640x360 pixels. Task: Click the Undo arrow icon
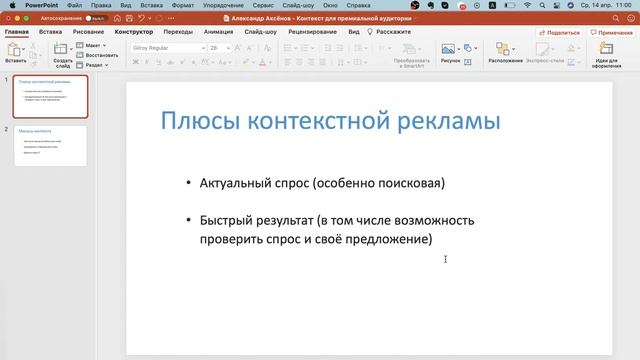coord(141,18)
